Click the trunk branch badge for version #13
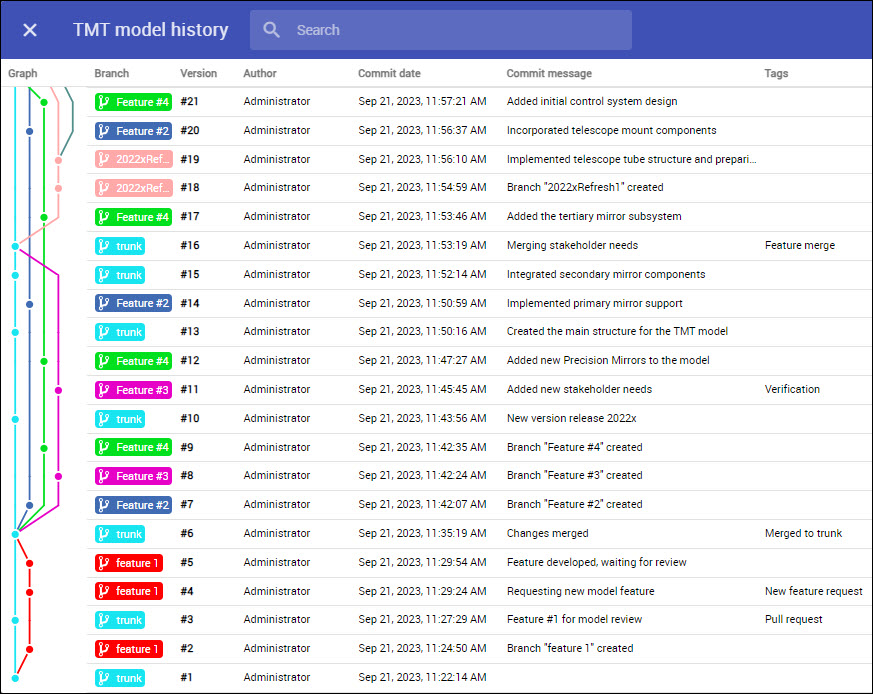This screenshot has height=694, width=873. click(x=120, y=332)
